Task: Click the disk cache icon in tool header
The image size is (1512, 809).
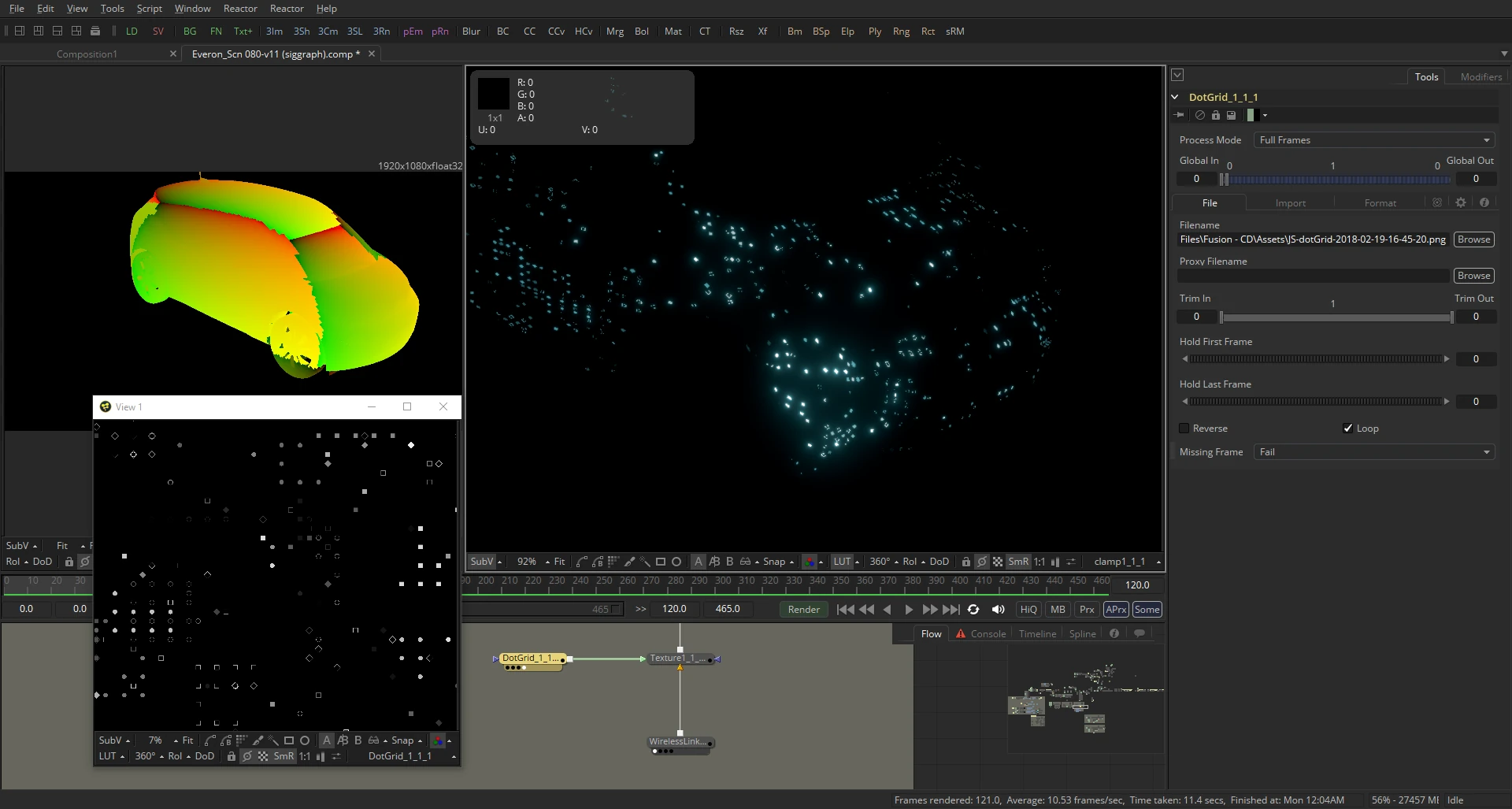Action: tap(1231, 115)
